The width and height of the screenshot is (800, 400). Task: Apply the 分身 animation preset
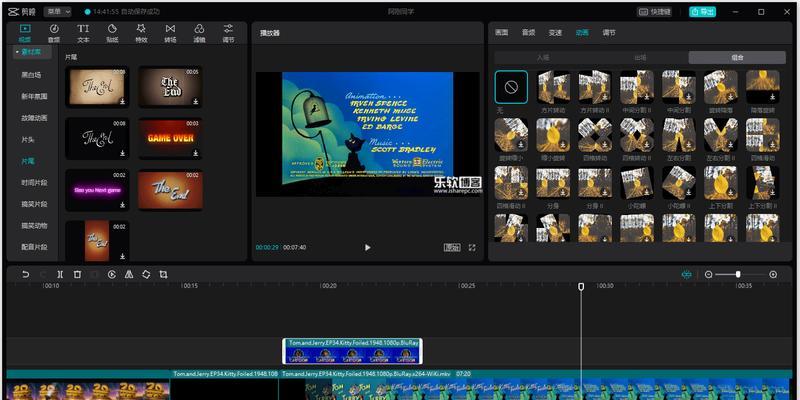[x=553, y=183]
